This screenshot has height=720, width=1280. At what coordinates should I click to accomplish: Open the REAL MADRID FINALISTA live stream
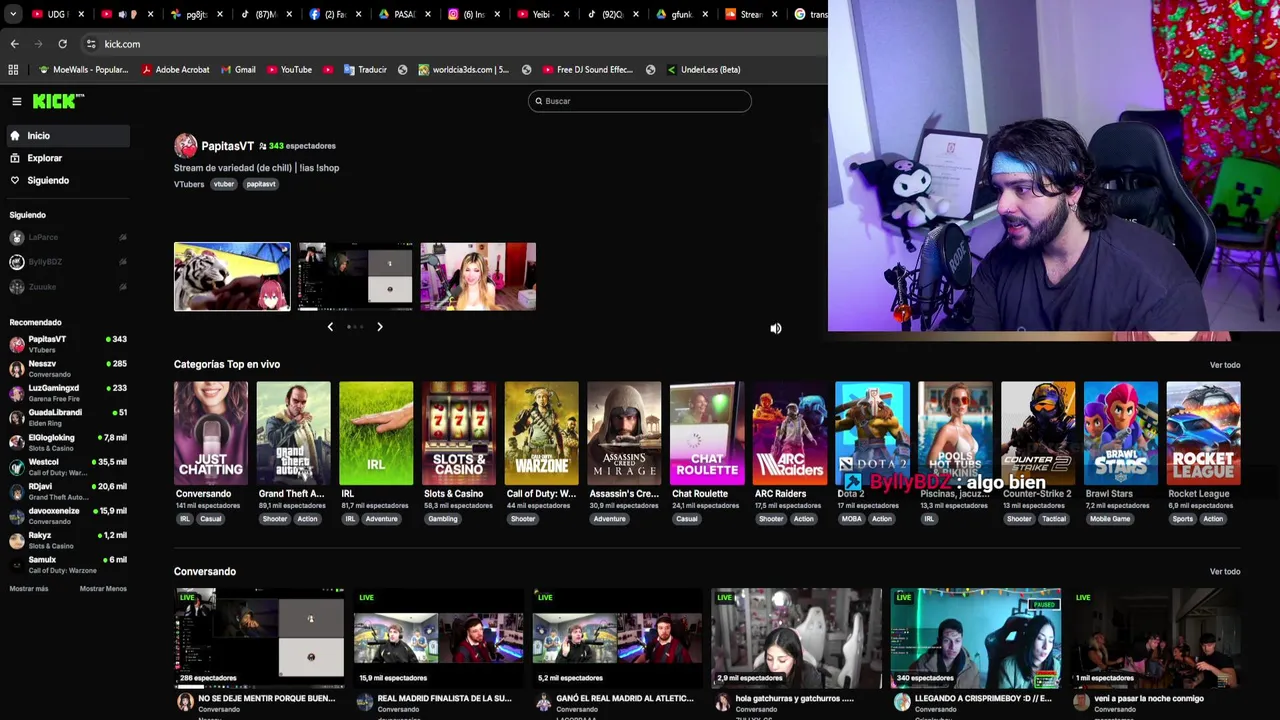[438, 638]
